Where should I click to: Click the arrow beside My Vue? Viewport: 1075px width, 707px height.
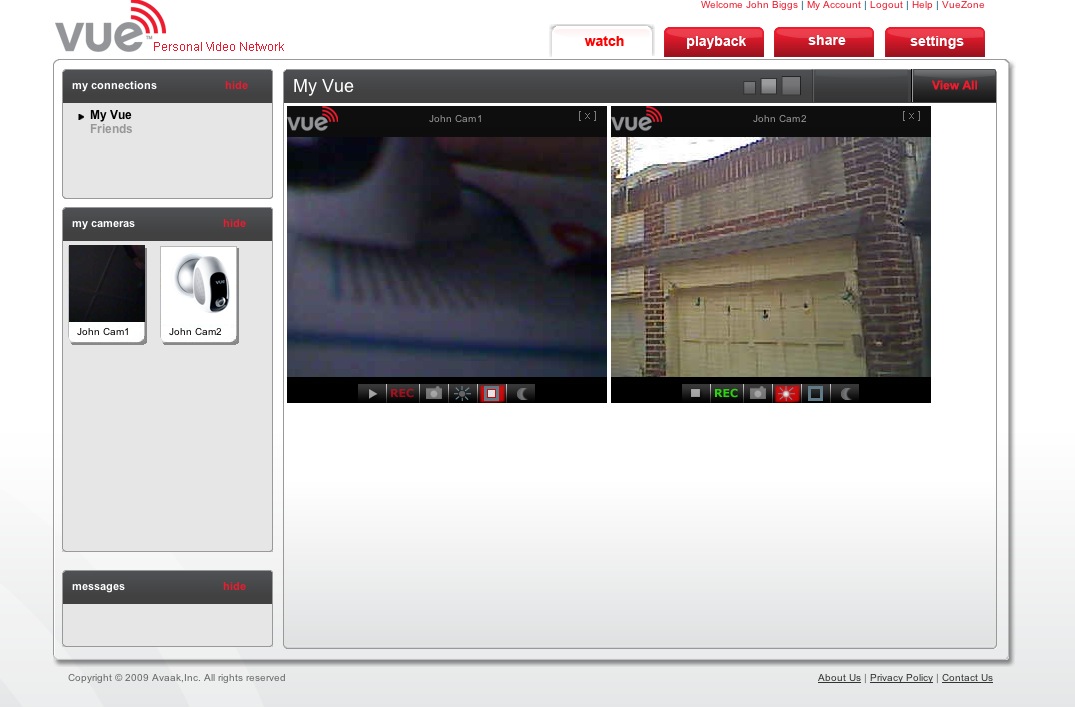[x=81, y=117]
